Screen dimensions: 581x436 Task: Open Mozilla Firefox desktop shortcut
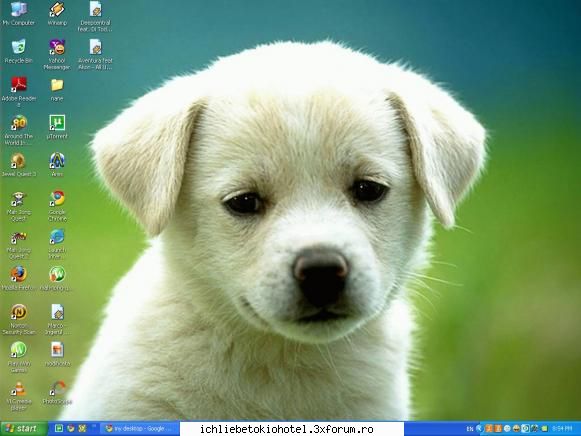(x=18, y=278)
